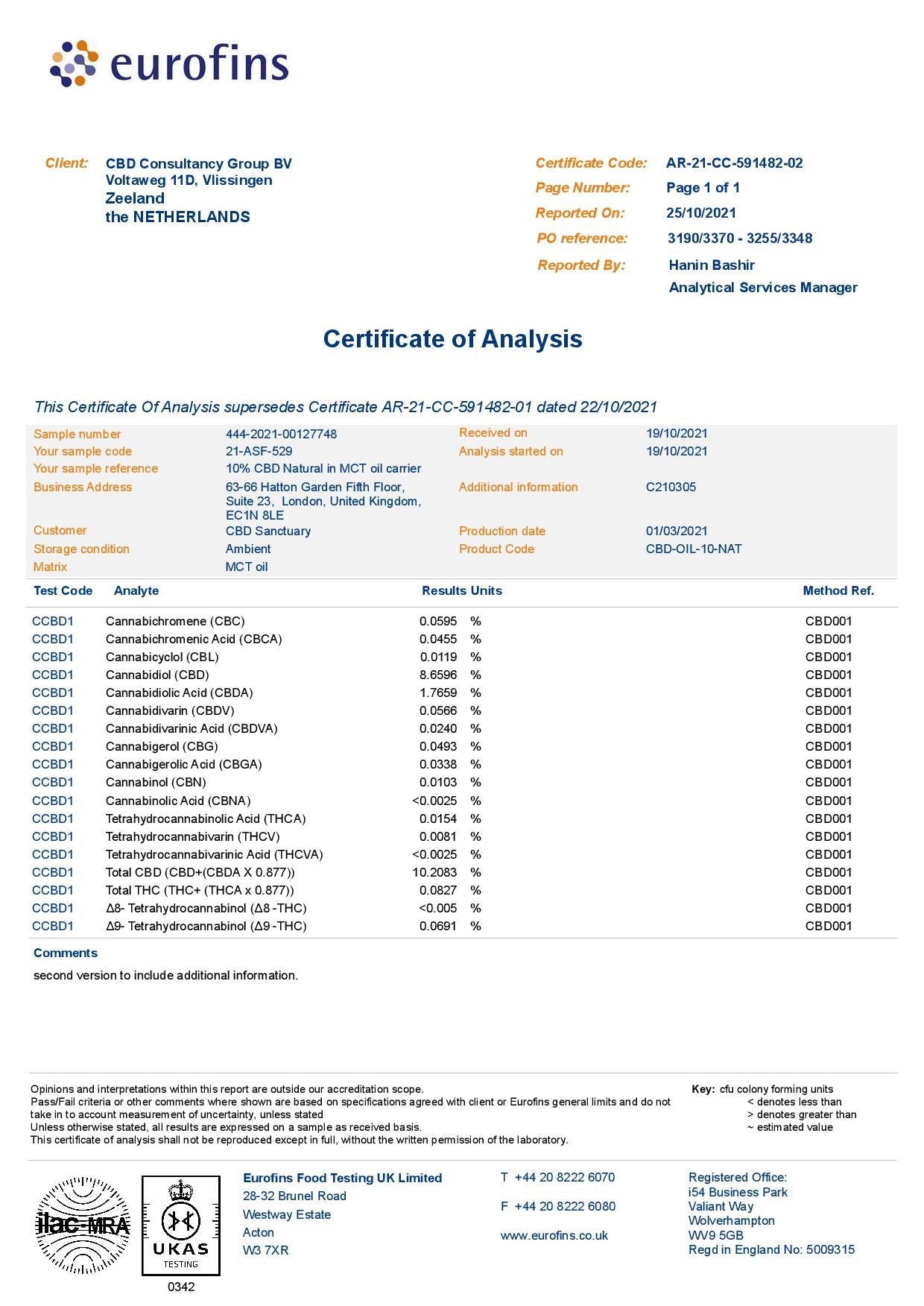Click the ilac-MRA accreditation seal

83,1225
